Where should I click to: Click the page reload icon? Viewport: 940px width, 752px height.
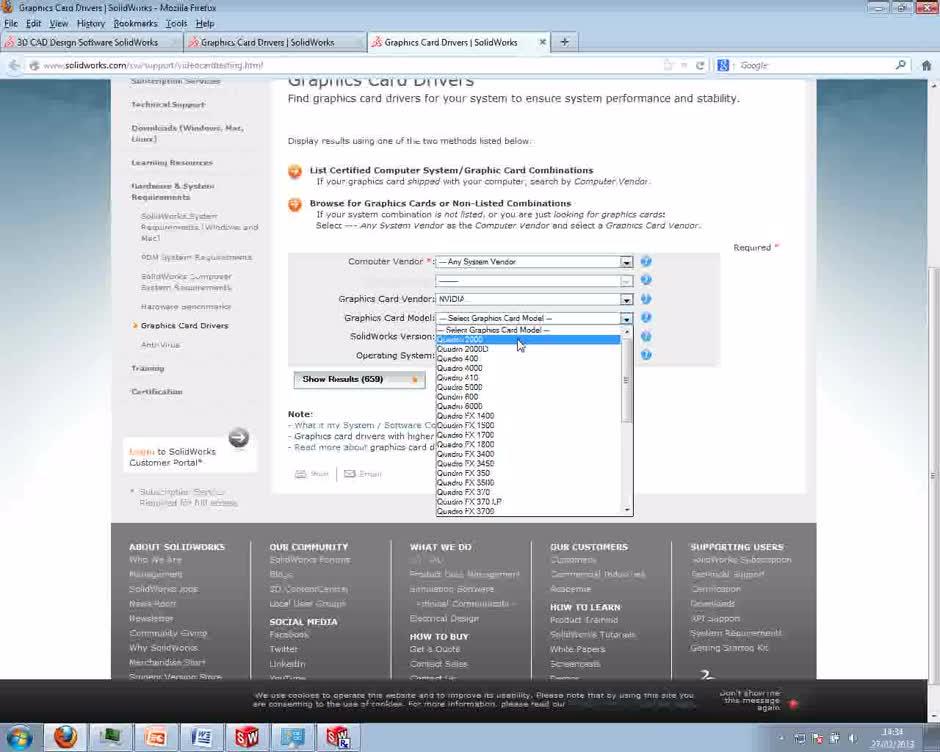point(700,65)
